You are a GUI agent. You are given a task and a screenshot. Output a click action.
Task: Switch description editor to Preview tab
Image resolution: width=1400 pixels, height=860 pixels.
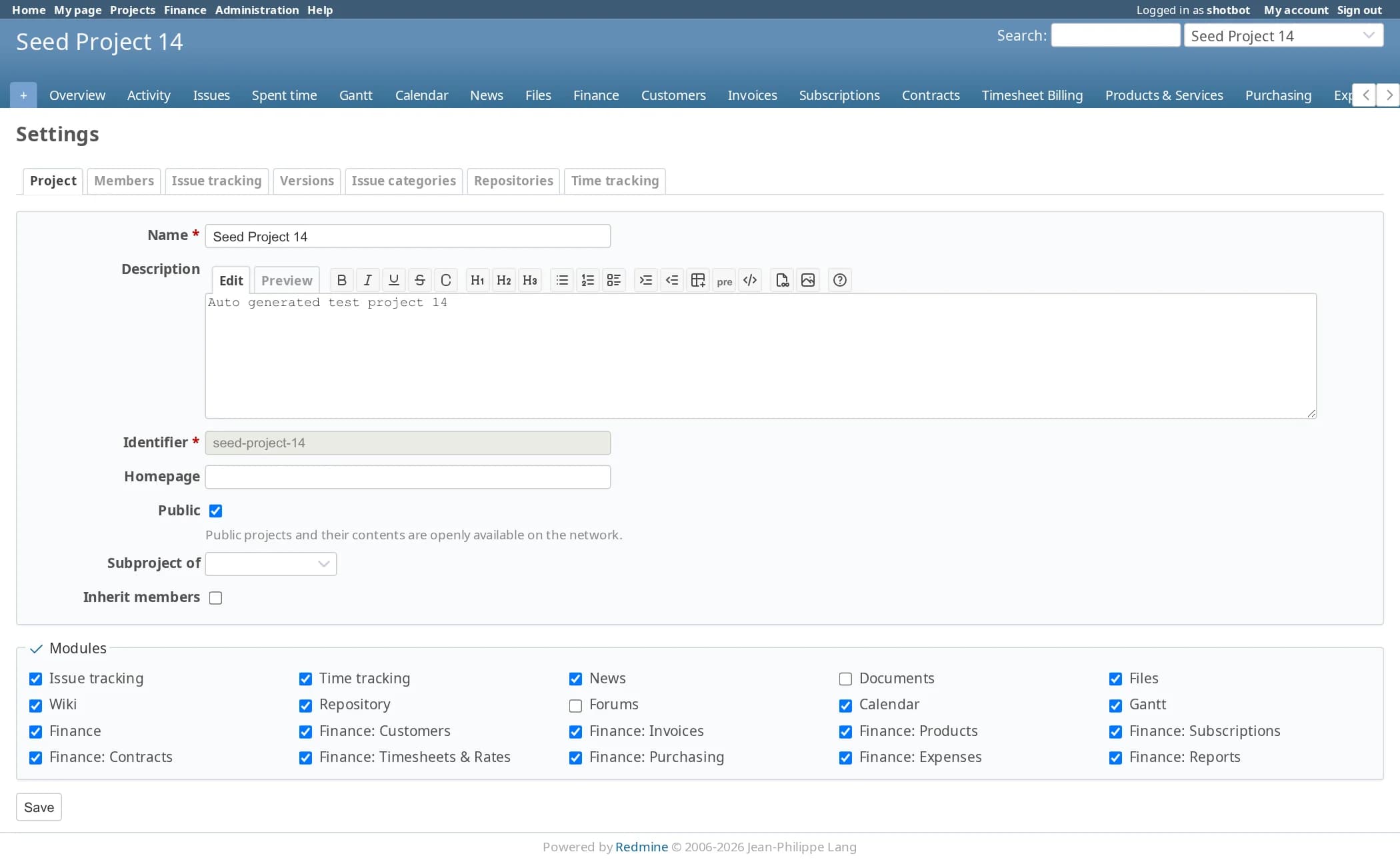[287, 281]
